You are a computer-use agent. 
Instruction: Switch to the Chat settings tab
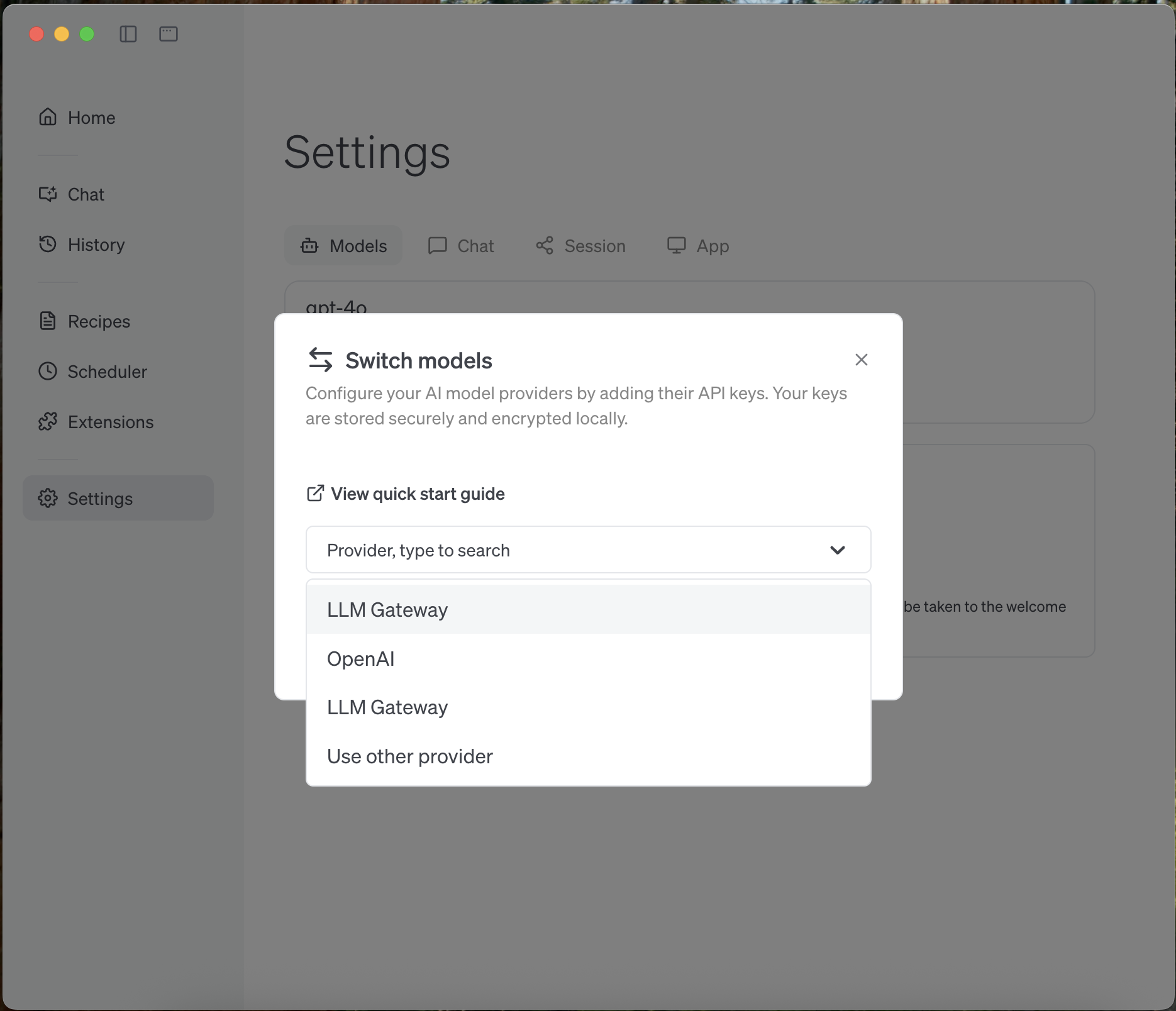point(461,246)
